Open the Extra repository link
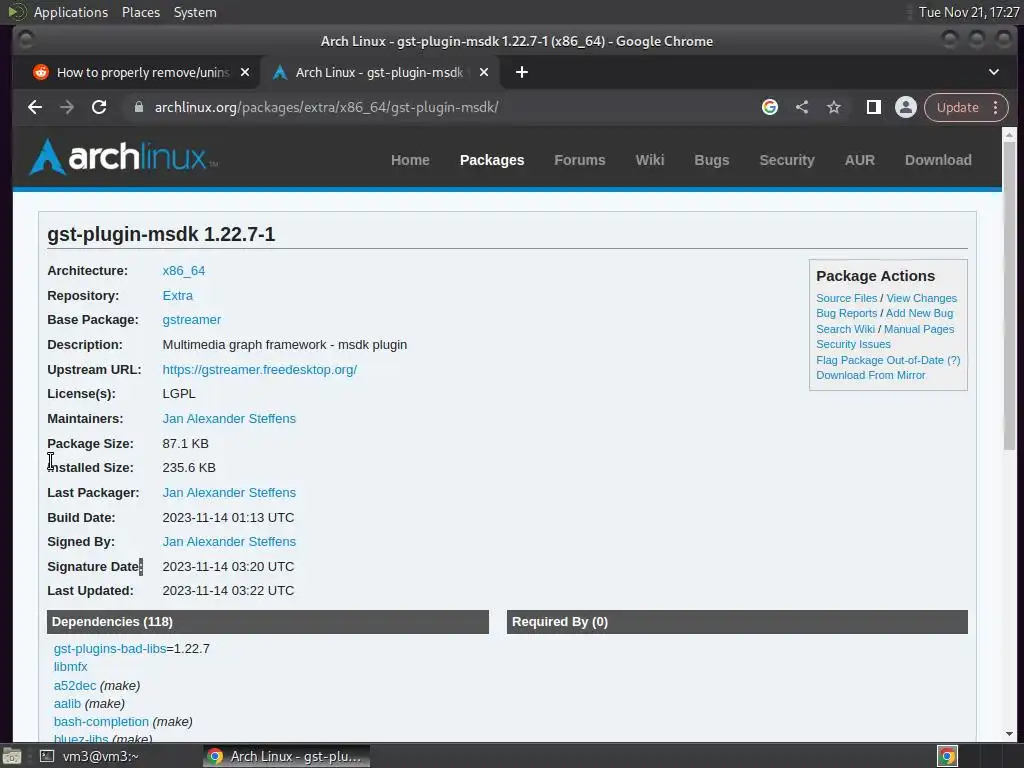 point(178,295)
